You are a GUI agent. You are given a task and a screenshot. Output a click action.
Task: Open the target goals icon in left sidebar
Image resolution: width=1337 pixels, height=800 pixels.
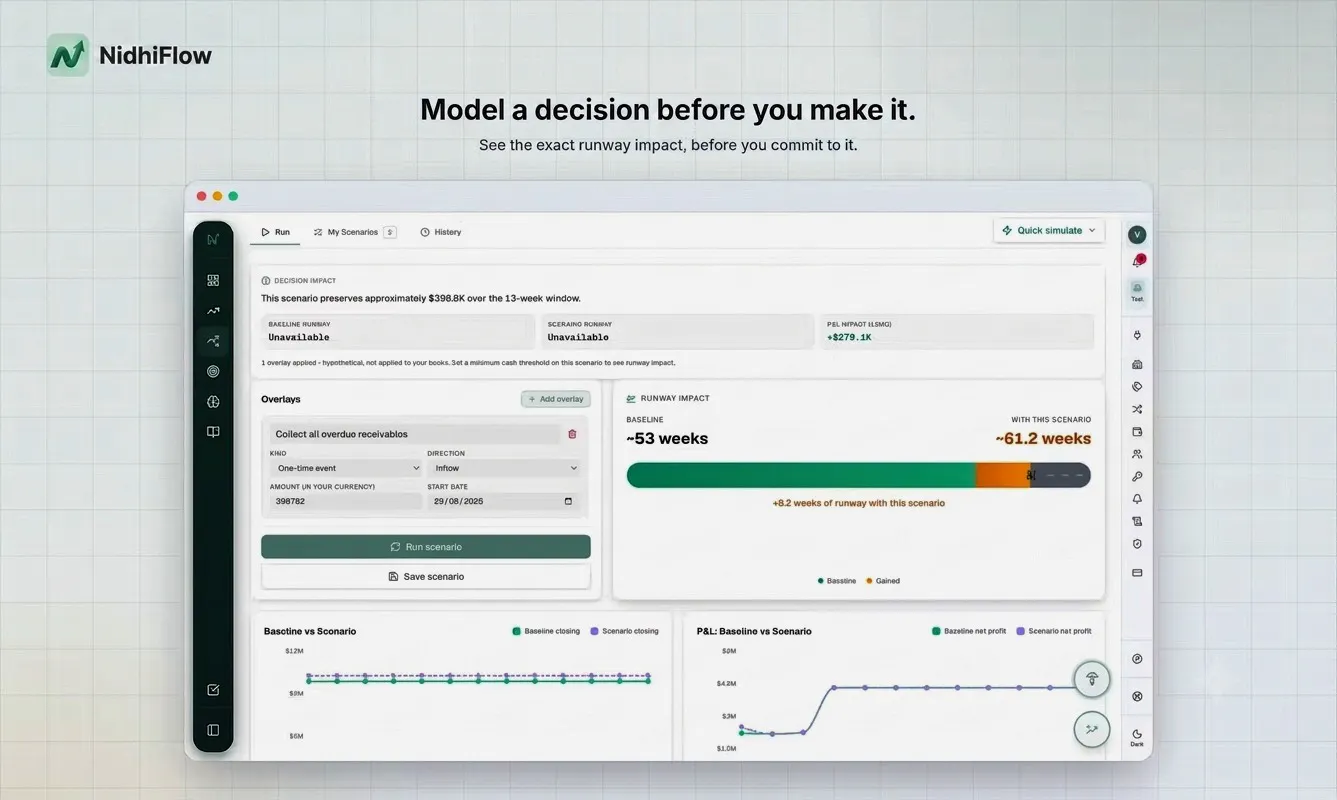point(213,371)
